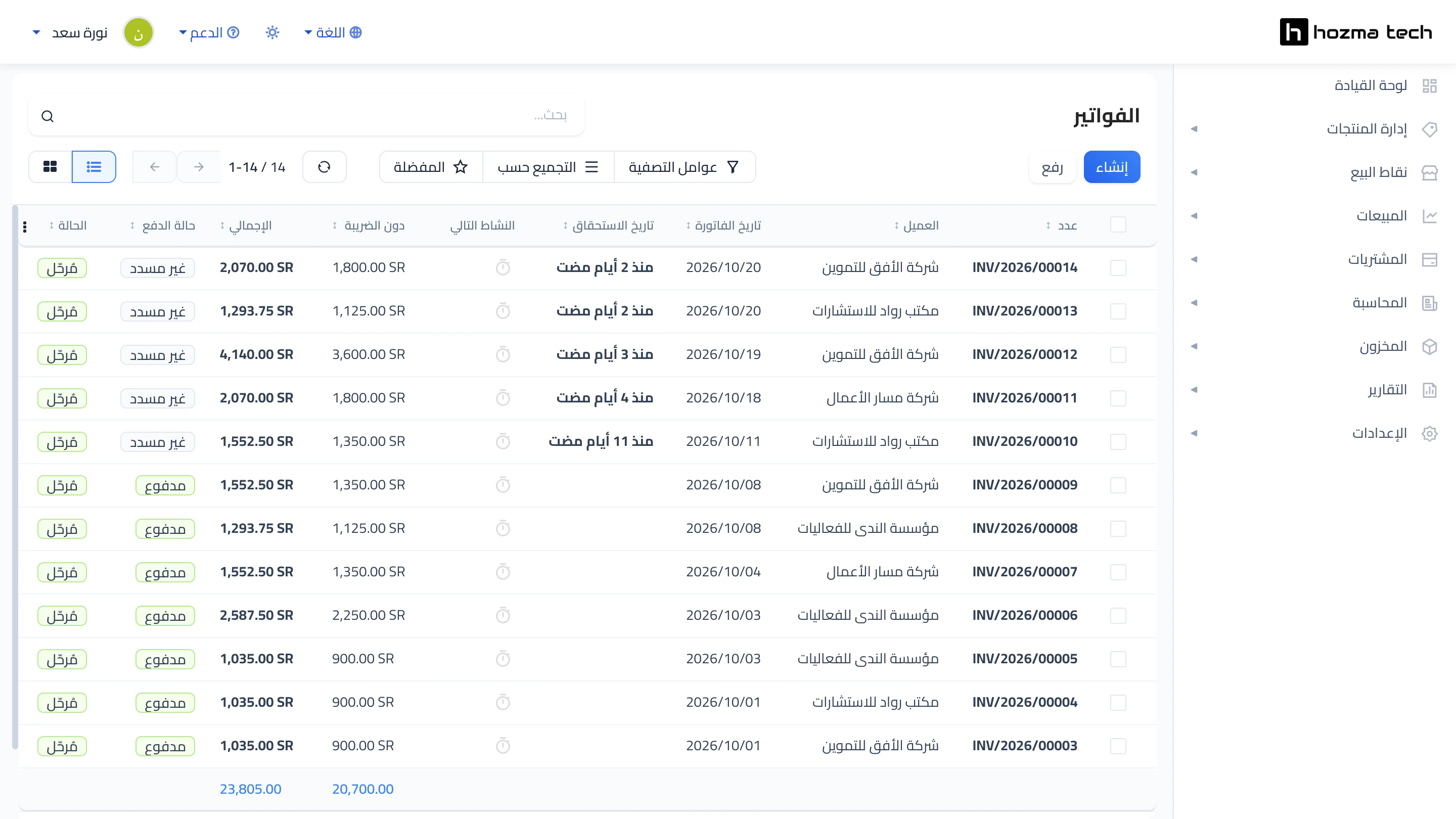Check the box for INV/2026/00007

coord(1118,572)
